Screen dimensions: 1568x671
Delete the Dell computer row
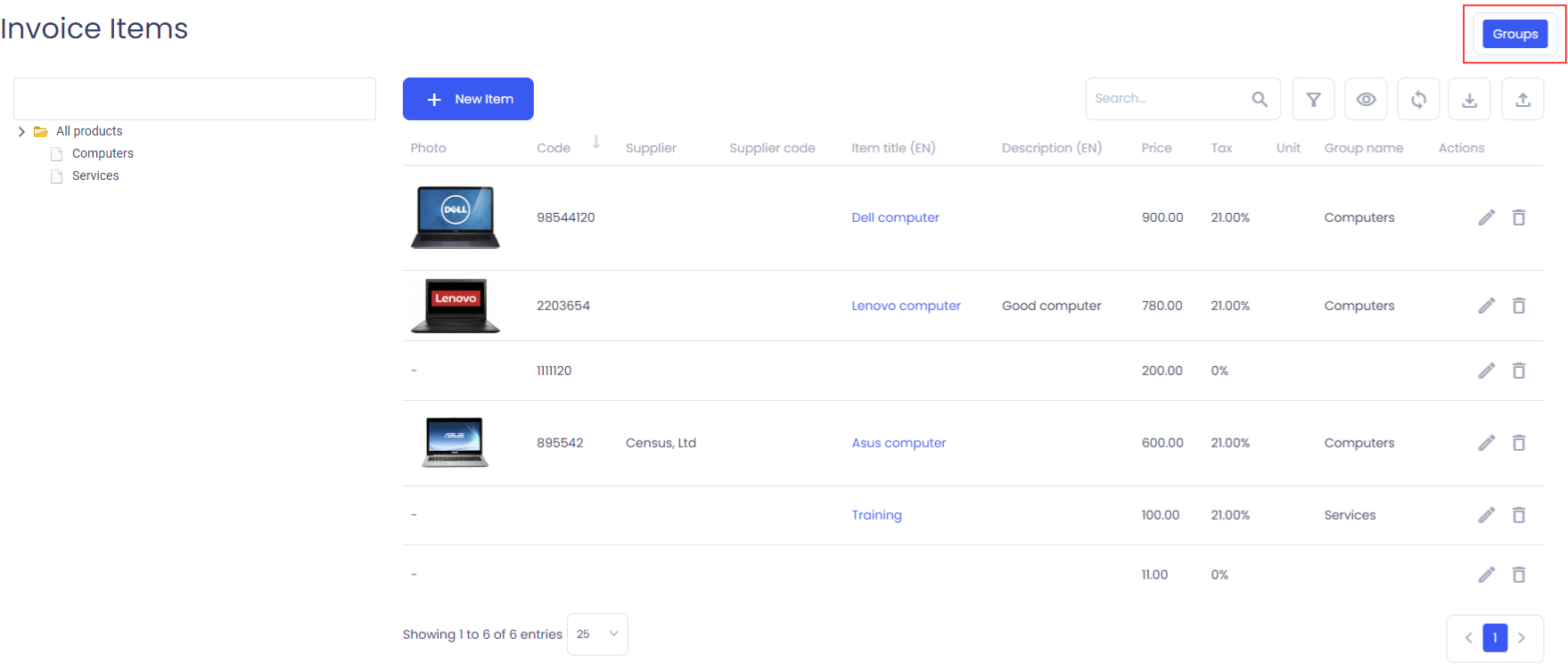1519,217
